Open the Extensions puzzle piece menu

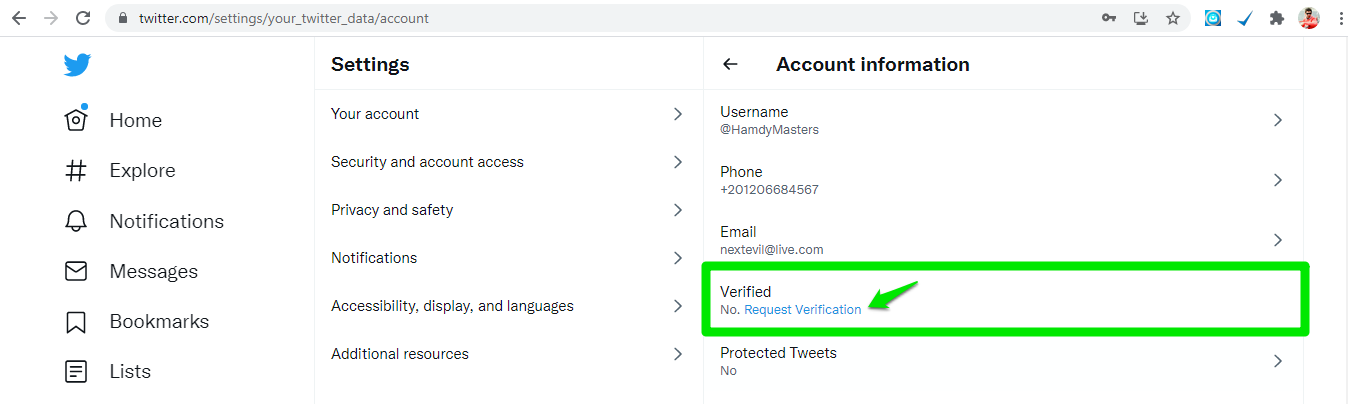point(1277,18)
